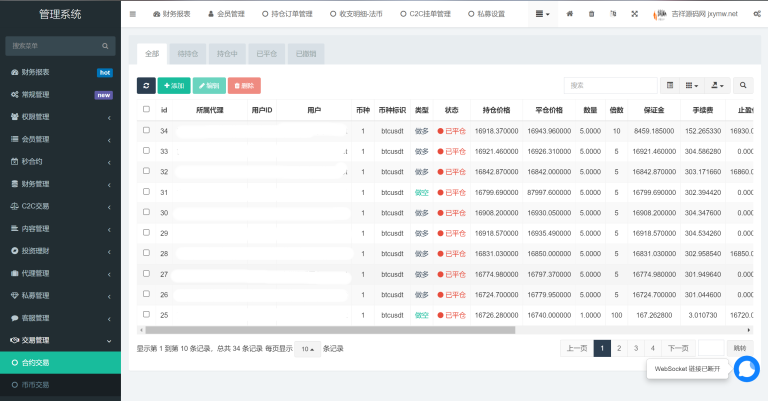The height and width of the screenshot is (401, 768).
Task: Check the checkbox for row id 34
Action: pyautogui.click(x=146, y=131)
